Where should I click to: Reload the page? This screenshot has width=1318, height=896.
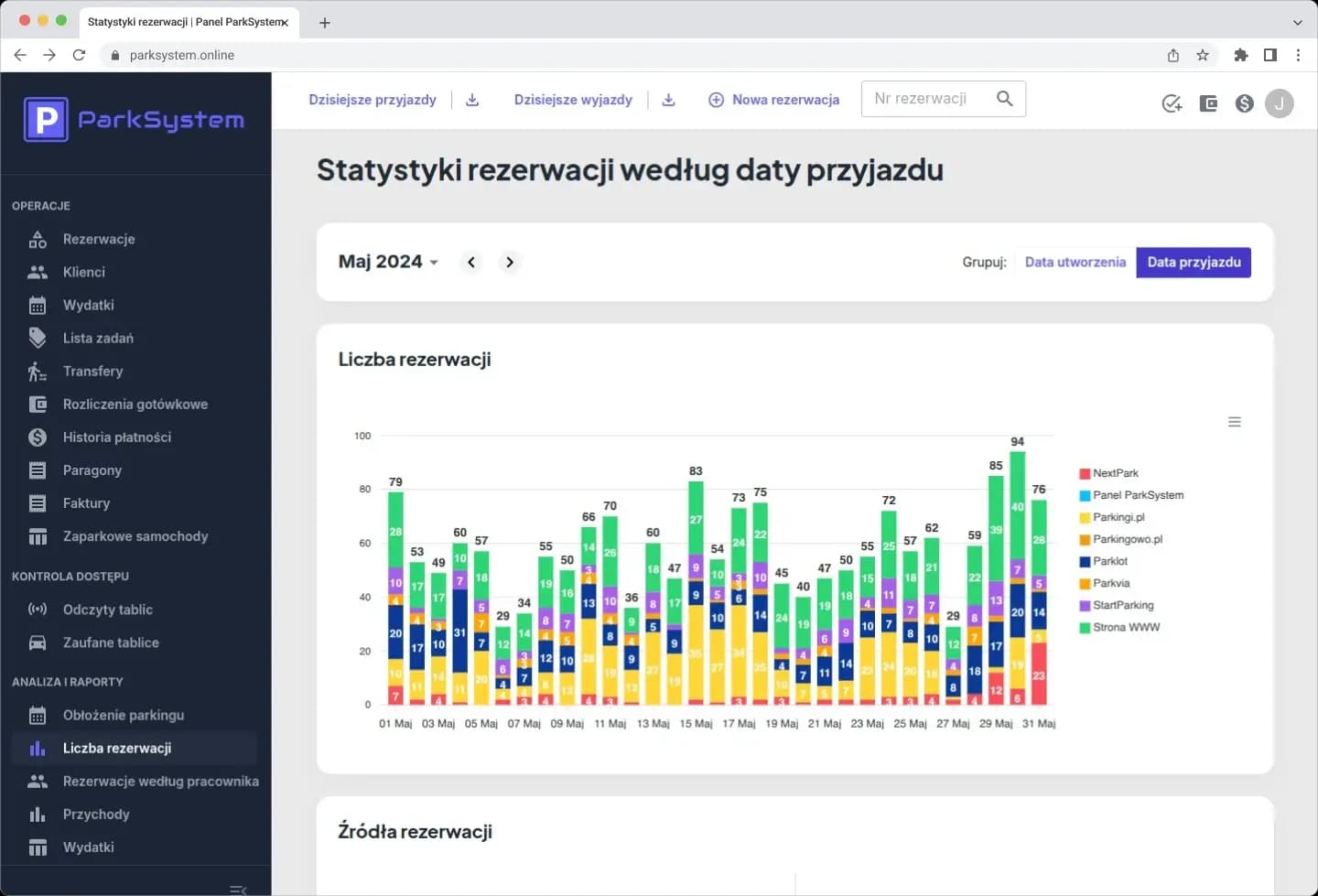(79, 55)
